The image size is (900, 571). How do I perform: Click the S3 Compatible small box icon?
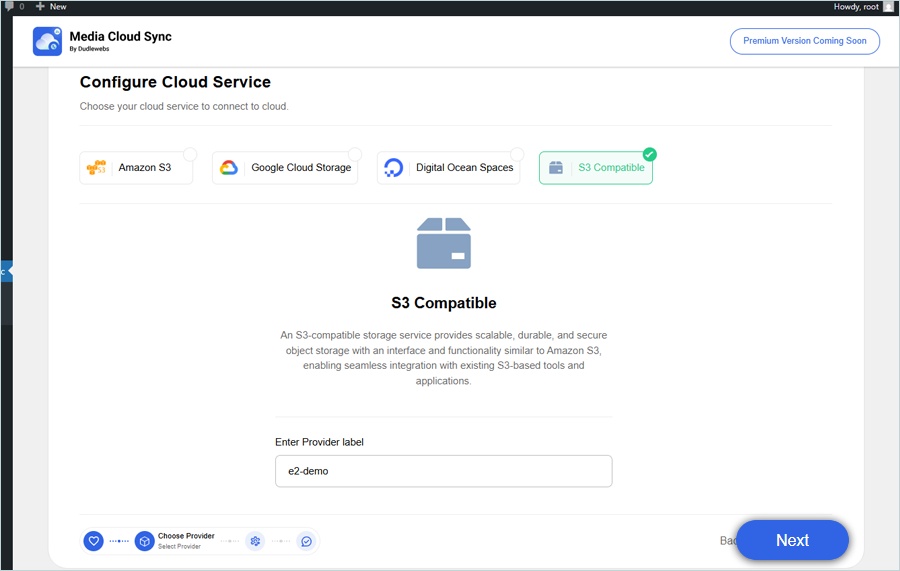pyautogui.click(x=556, y=168)
